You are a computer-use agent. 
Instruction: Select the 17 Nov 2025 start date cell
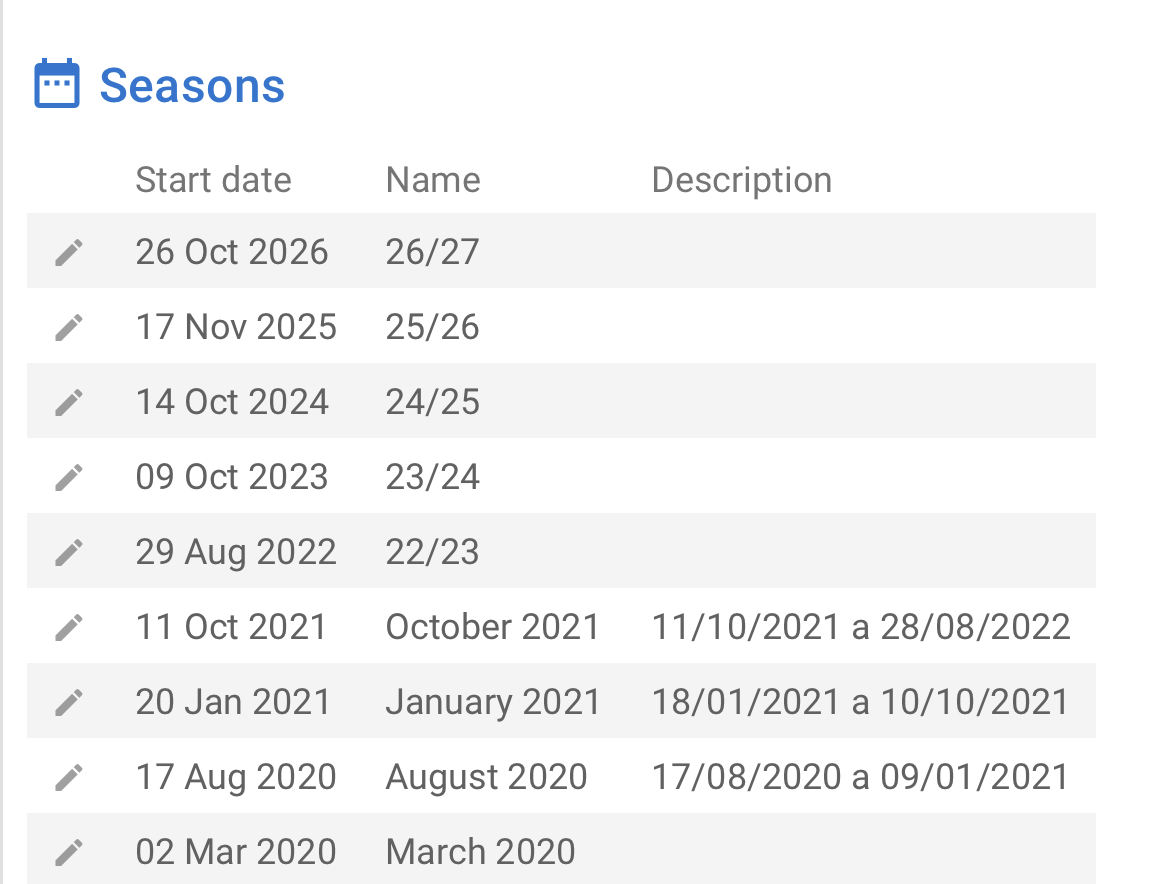[236, 327]
